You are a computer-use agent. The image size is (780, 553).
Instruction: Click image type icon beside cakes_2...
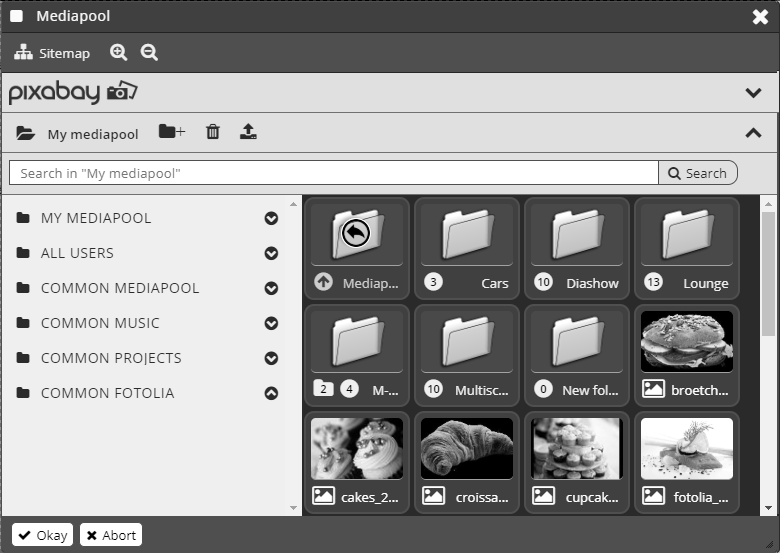tap(323, 495)
